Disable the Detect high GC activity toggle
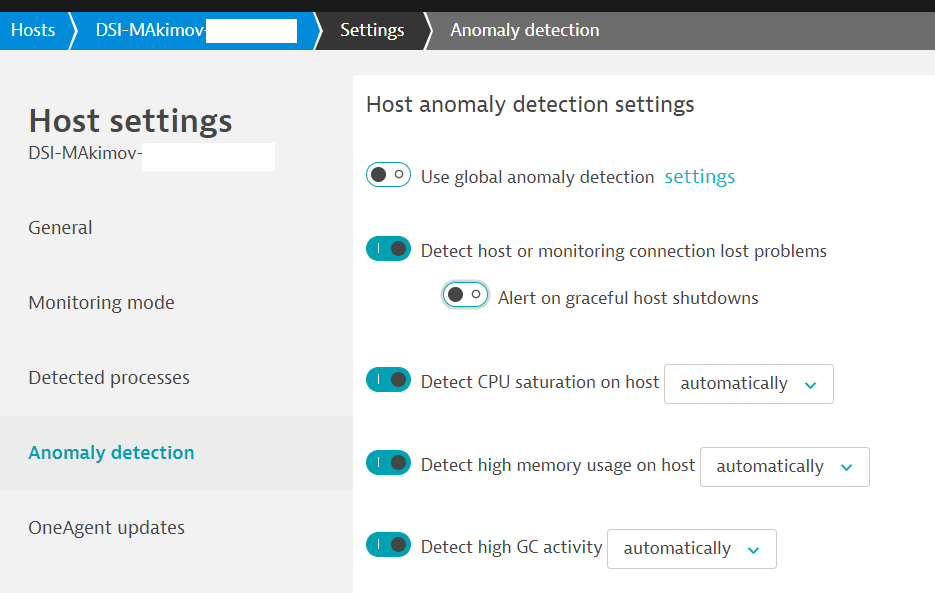The image size is (935, 593). click(388, 545)
